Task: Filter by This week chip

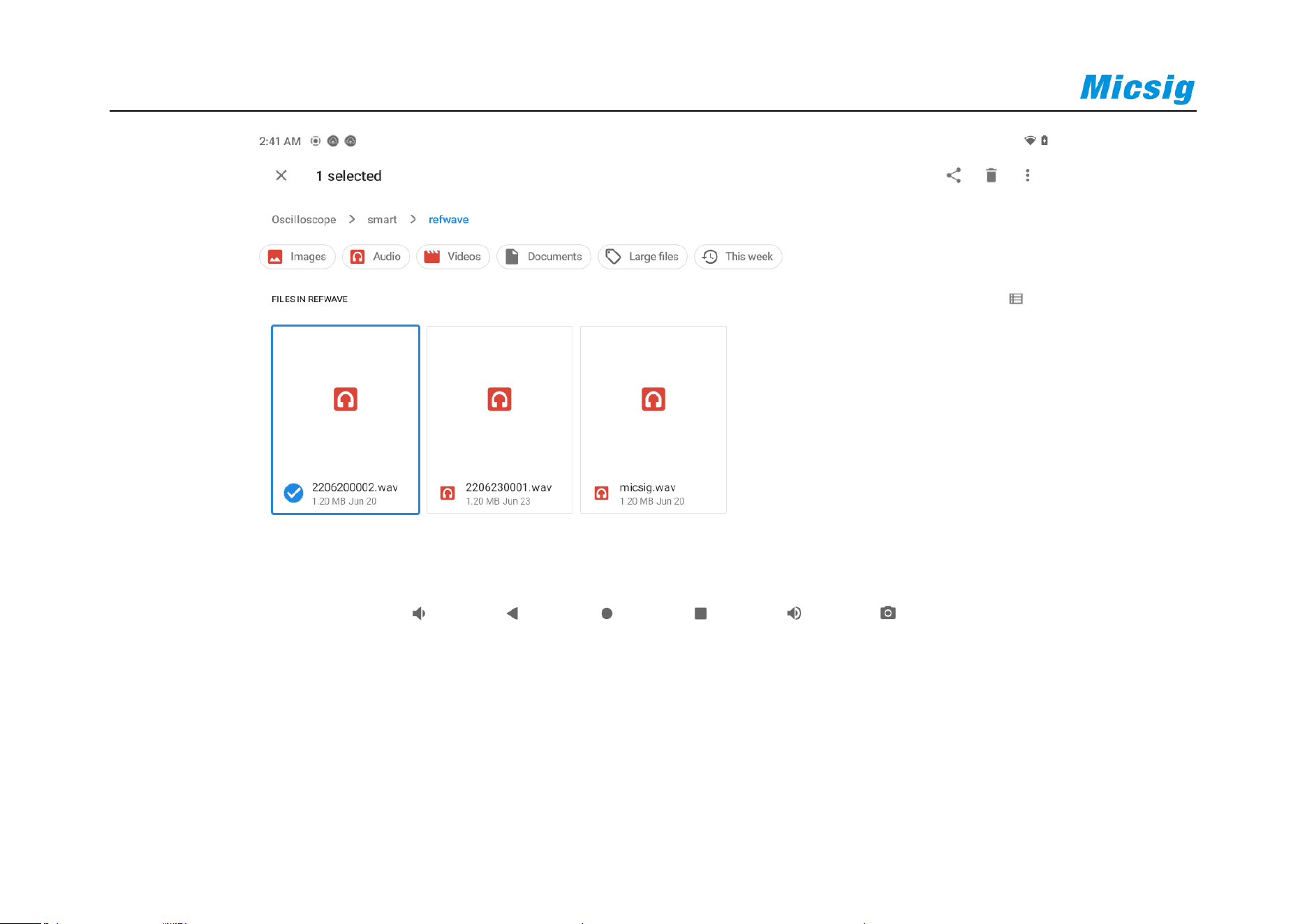Action: coord(738,257)
